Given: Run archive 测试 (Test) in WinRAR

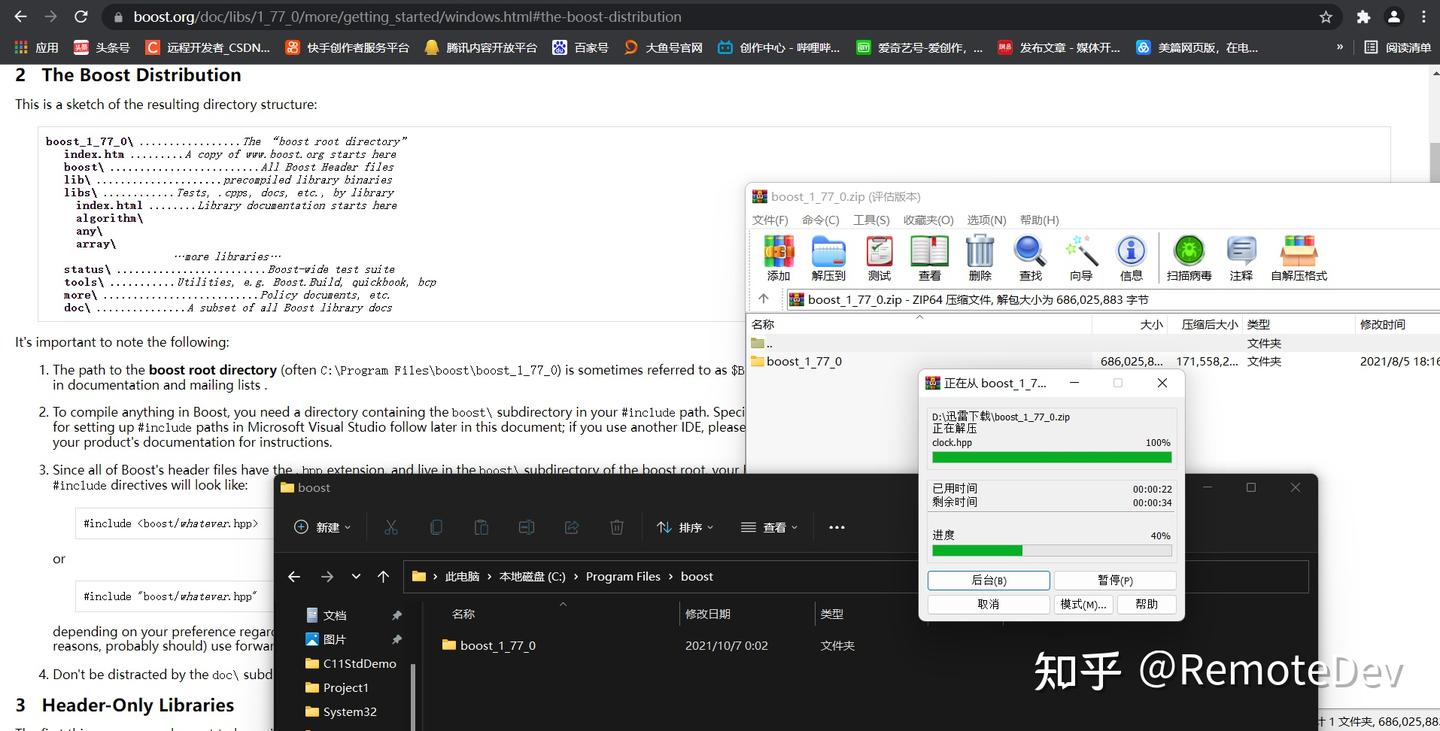Looking at the screenshot, I should 878,258.
